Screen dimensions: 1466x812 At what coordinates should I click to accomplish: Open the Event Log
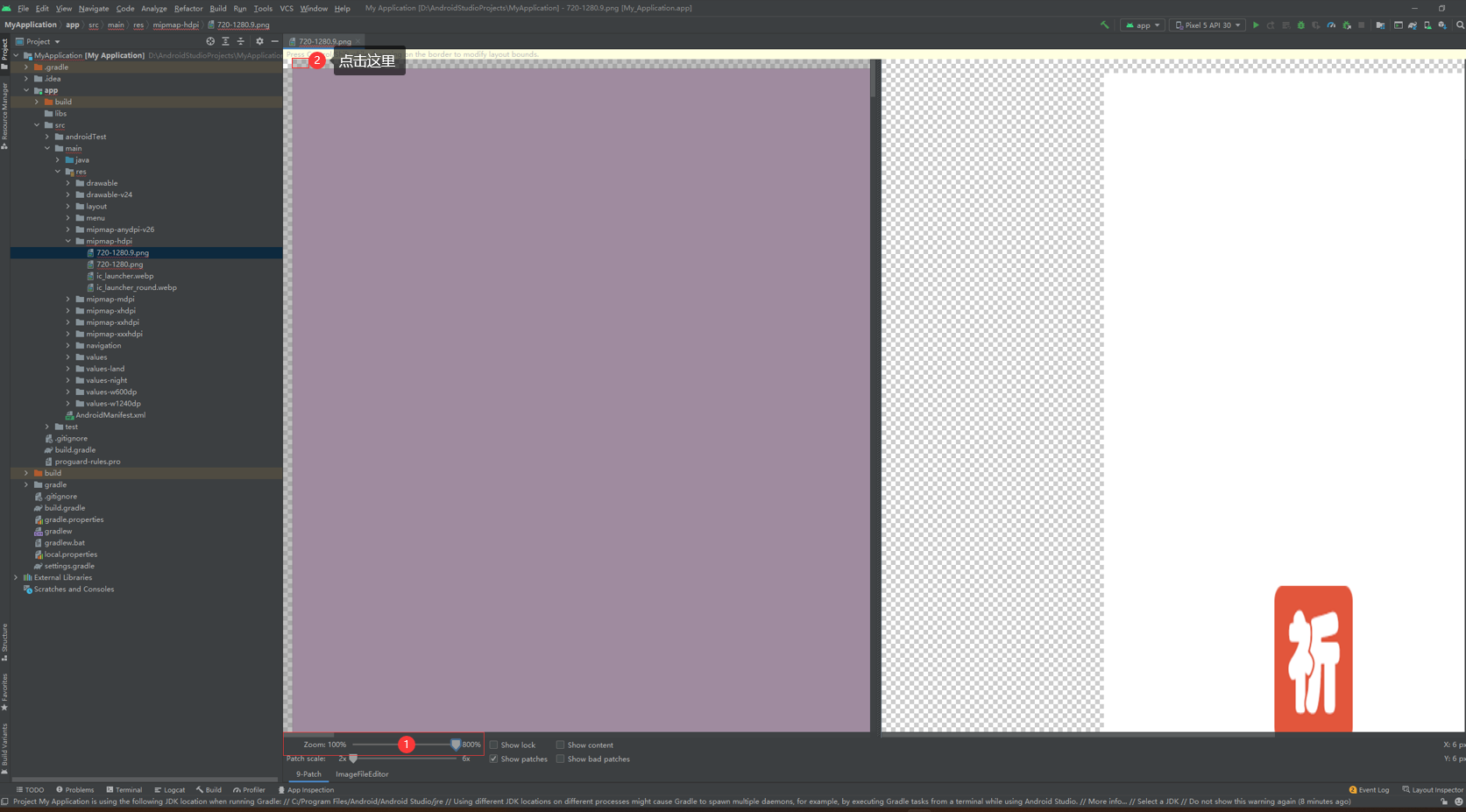[x=1369, y=790]
